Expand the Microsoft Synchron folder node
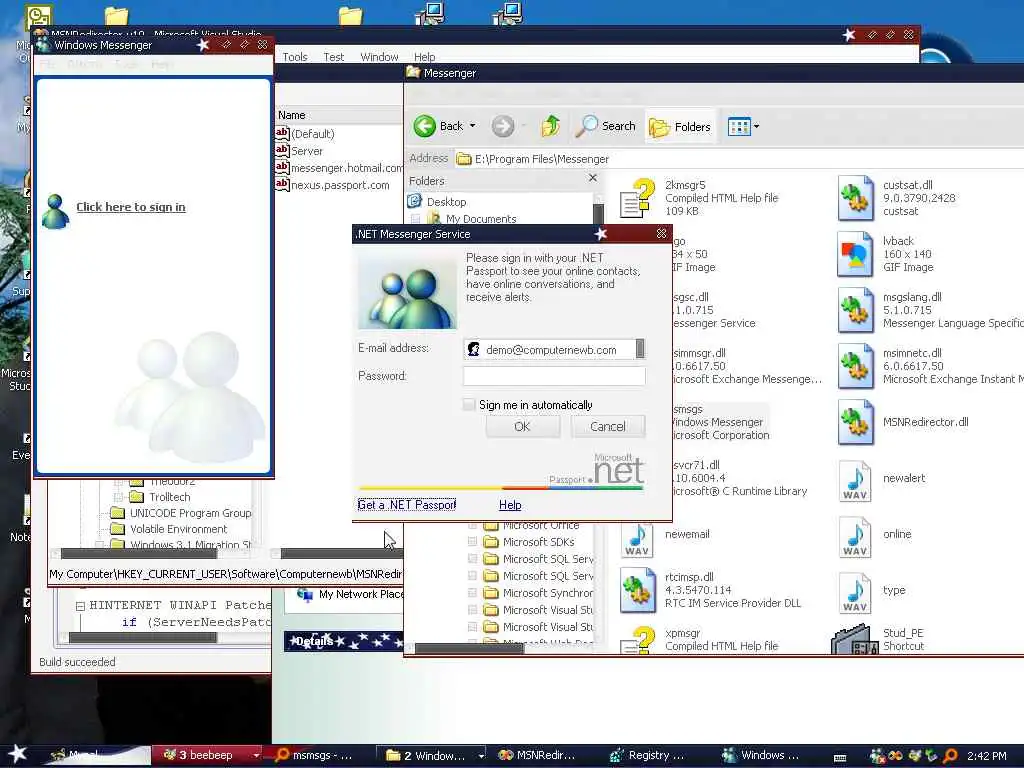Viewport: 1024px width, 768px height. click(472, 592)
